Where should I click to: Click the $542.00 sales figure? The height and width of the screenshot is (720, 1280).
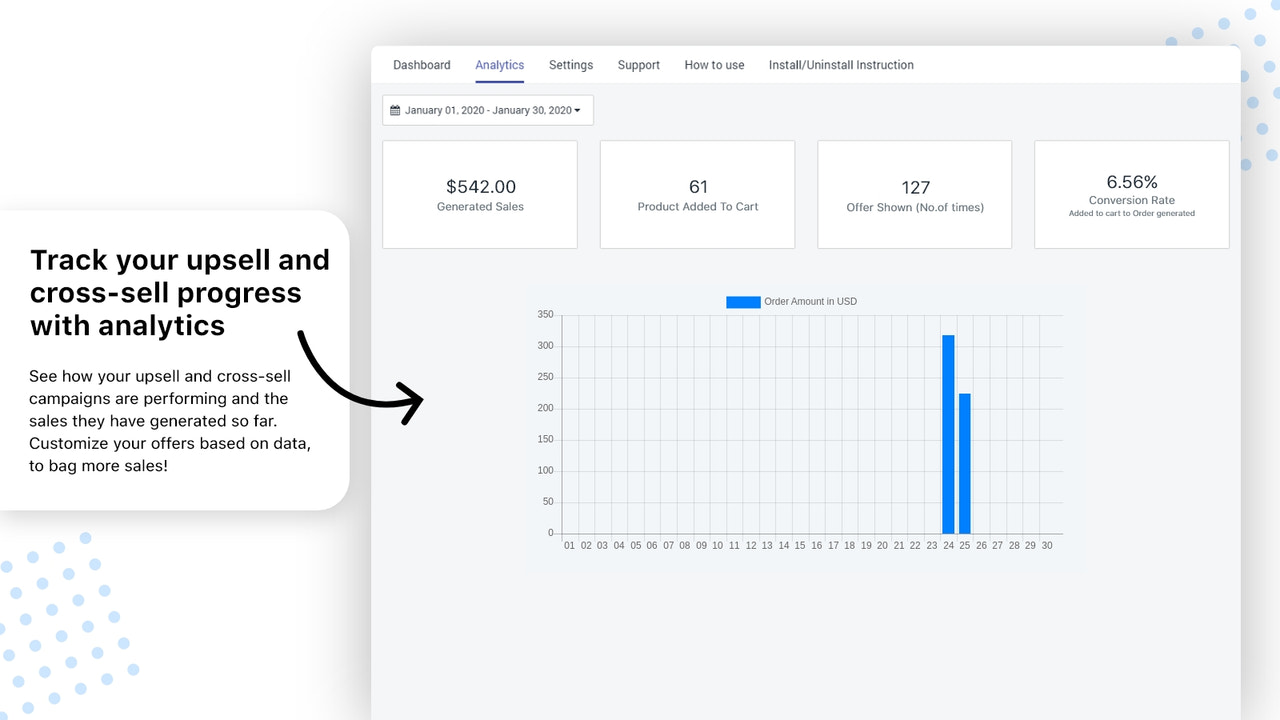[x=481, y=186]
